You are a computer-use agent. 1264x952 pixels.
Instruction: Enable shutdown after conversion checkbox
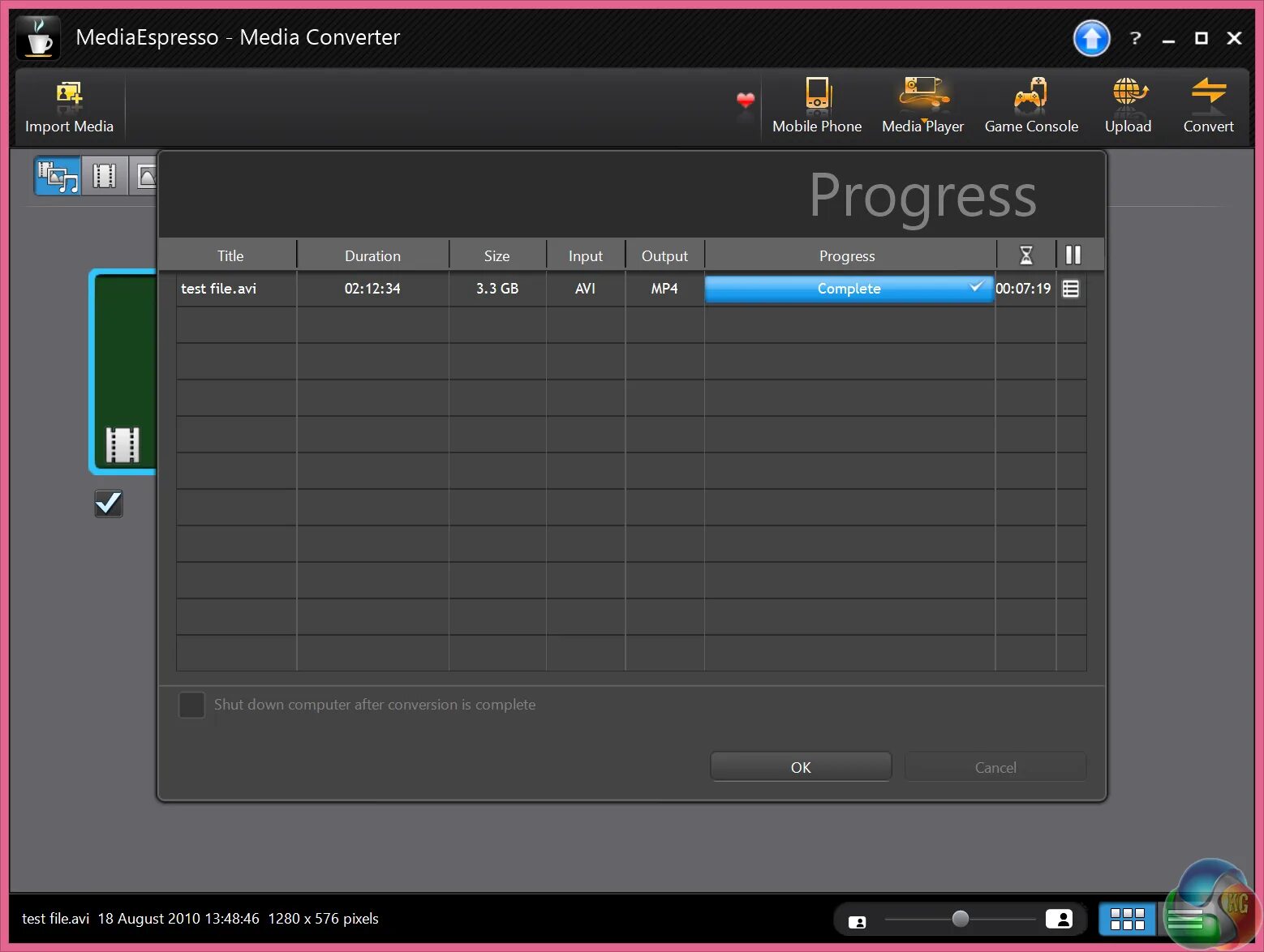(x=191, y=705)
